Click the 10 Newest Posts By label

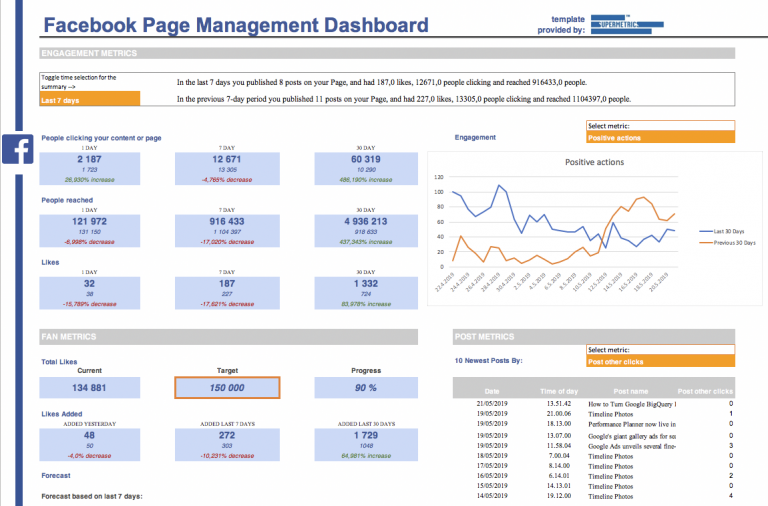[488, 361]
